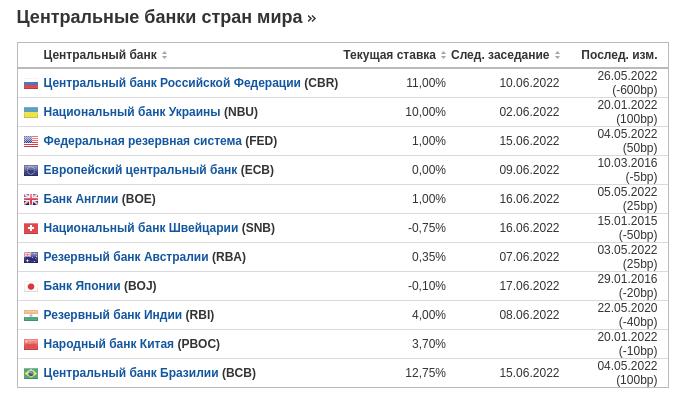Open Банк Англии link
The width and height of the screenshot is (685, 404).
(x=80, y=200)
